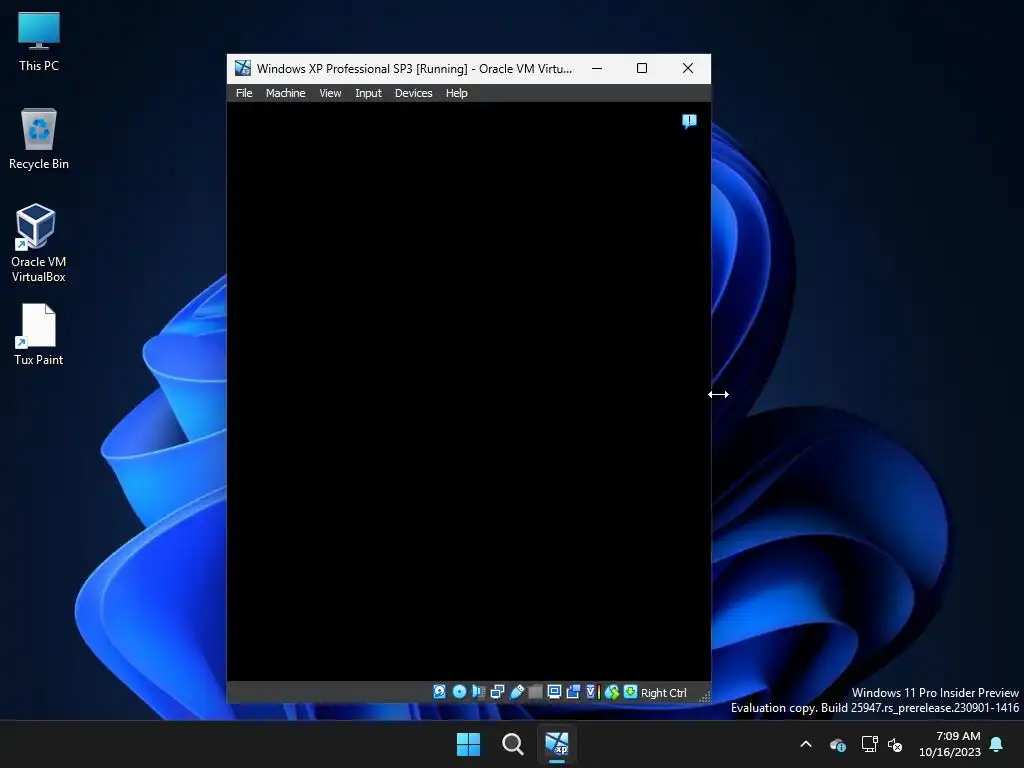
Task: Click the USB devices indicator
Action: [x=517, y=692]
